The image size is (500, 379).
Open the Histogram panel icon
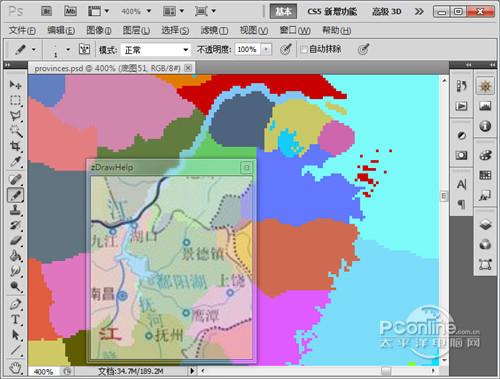point(485,106)
